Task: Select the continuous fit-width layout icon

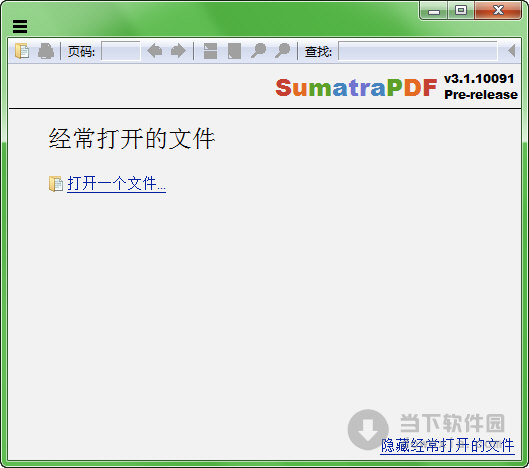Action: (211, 51)
